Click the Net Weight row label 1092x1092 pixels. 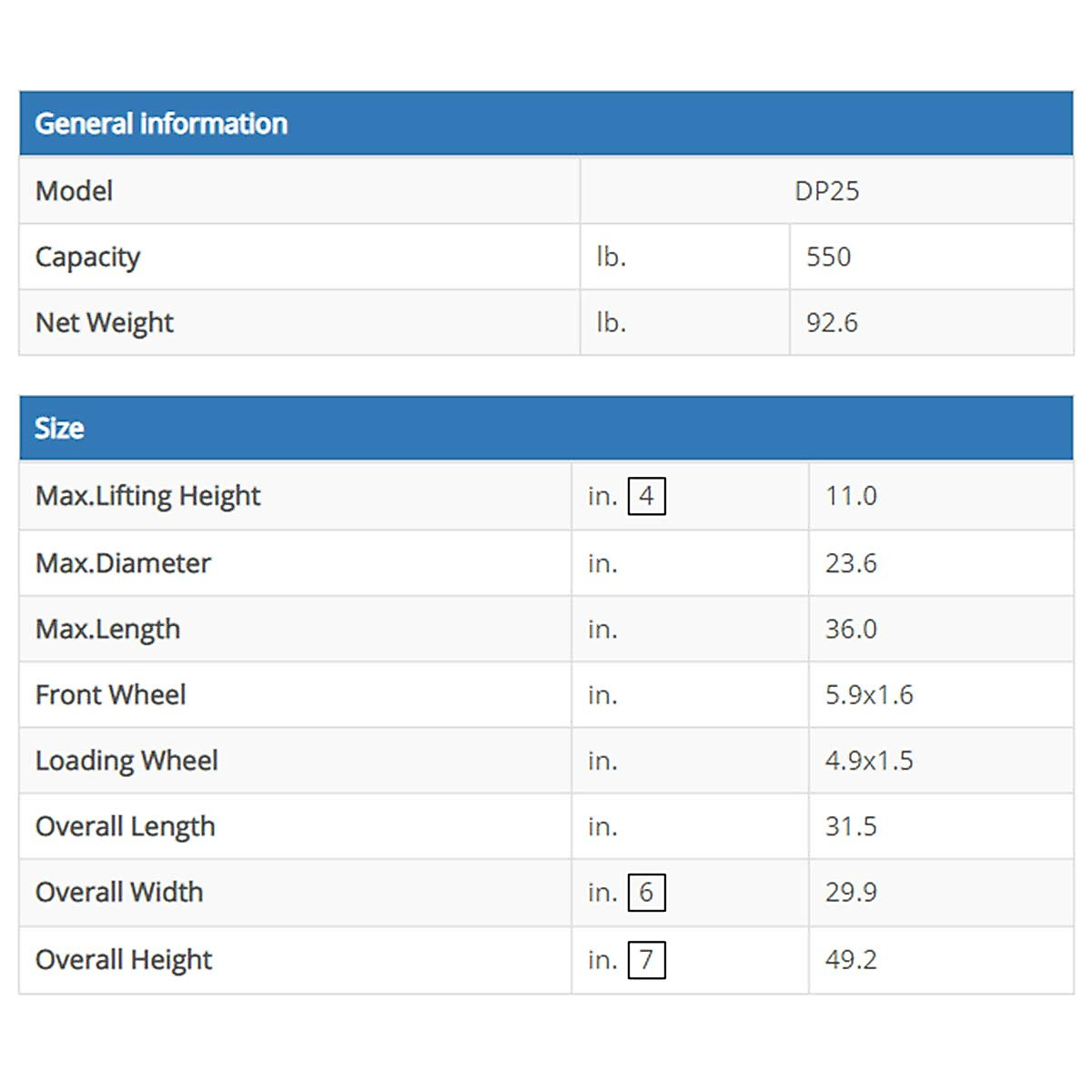(104, 323)
